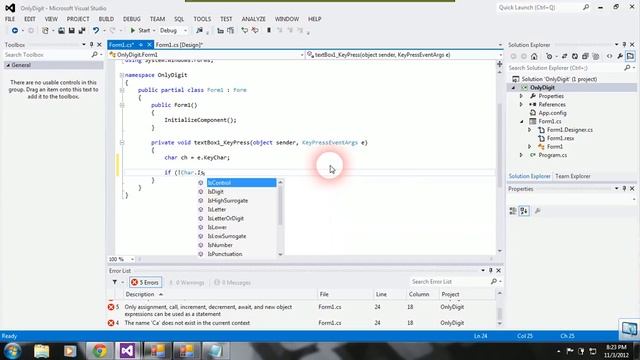The image size is (640, 360).
Task: Click the Save toolbar icon
Action: [71, 31]
